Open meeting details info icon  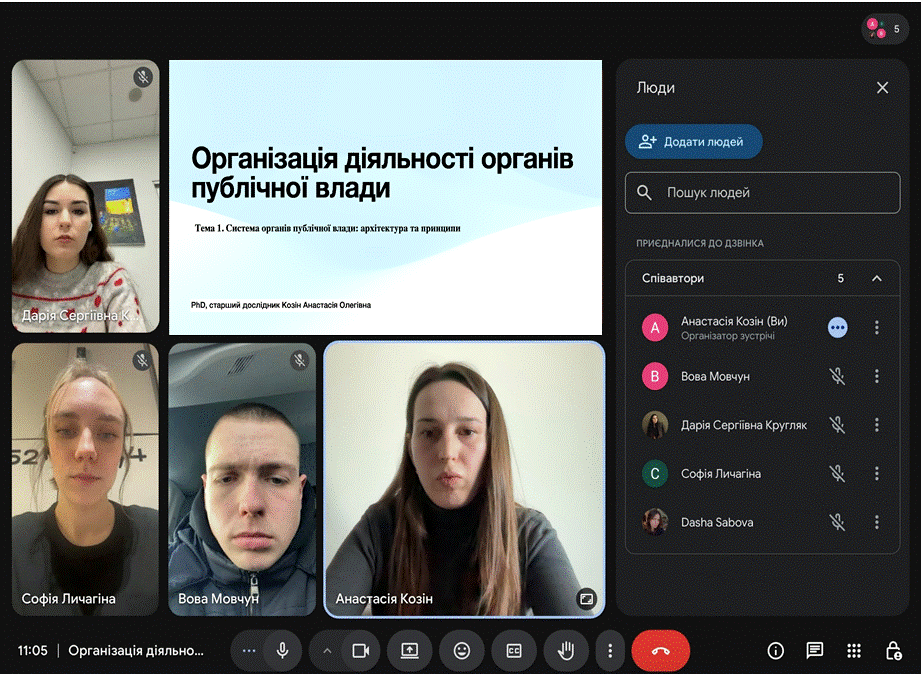point(775,650)
